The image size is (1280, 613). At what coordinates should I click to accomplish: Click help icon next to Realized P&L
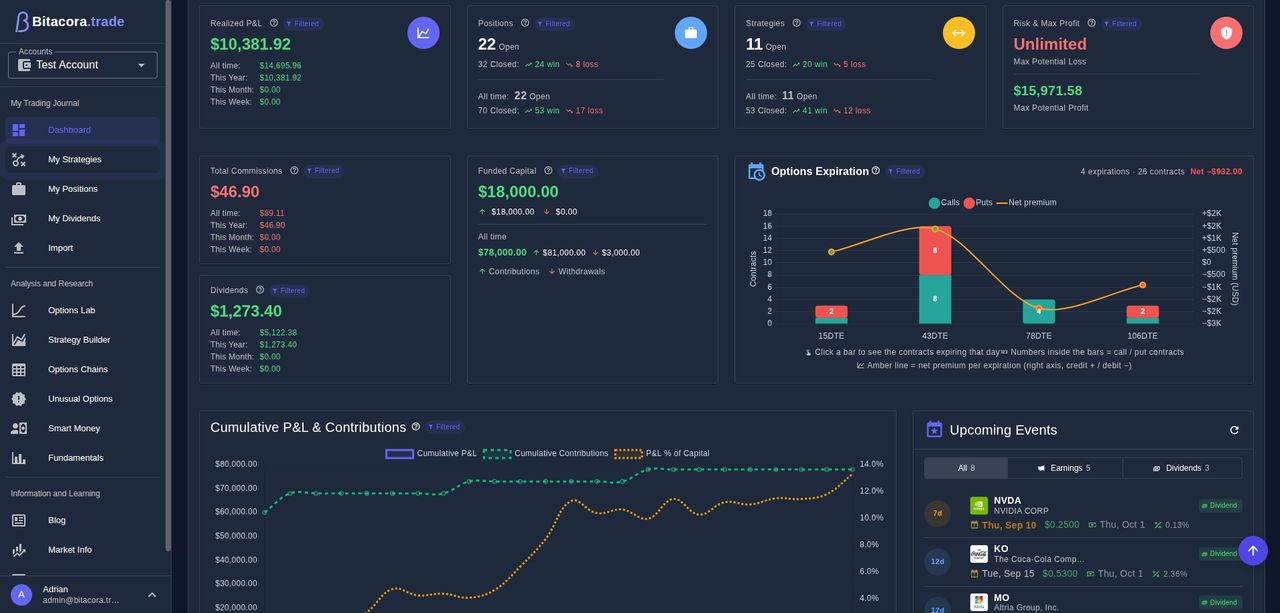274,23
